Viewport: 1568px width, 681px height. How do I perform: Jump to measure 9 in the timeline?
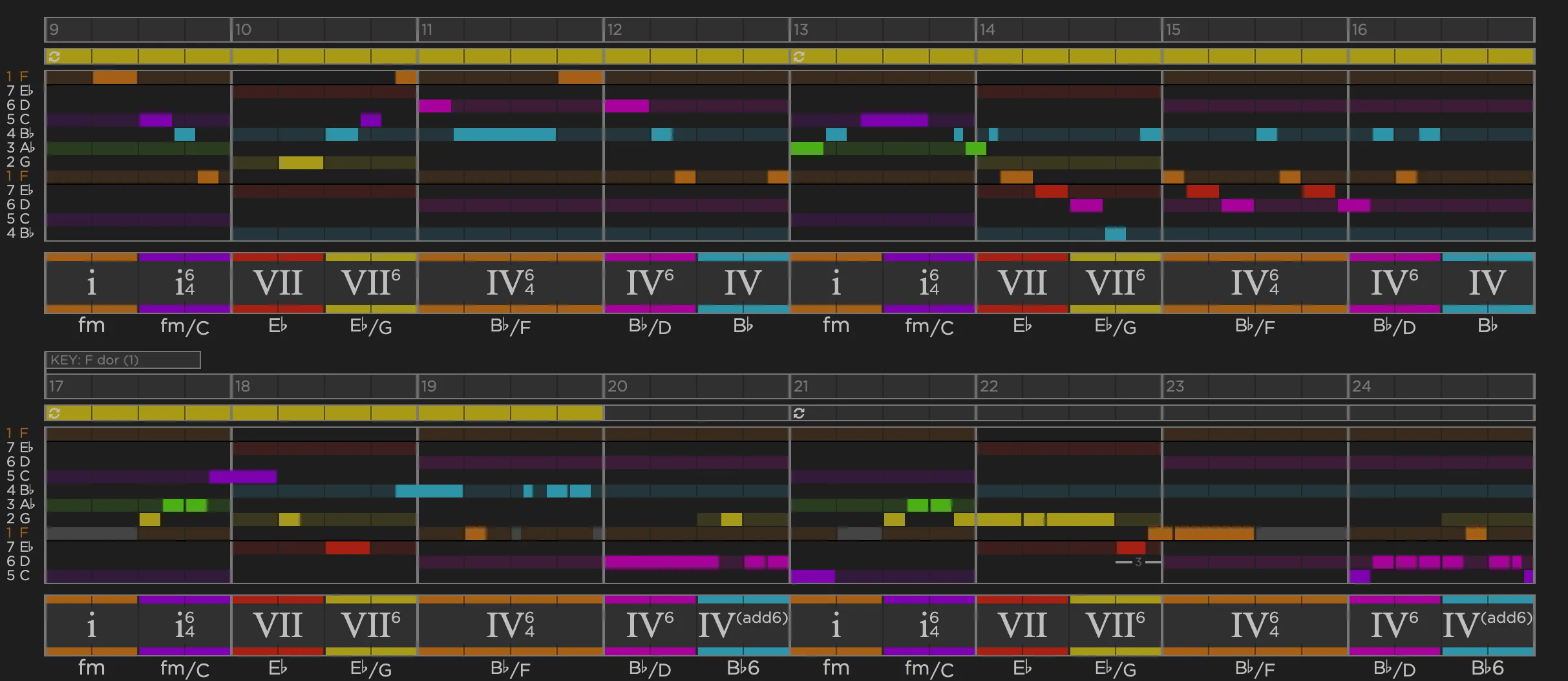coord(54,30)
